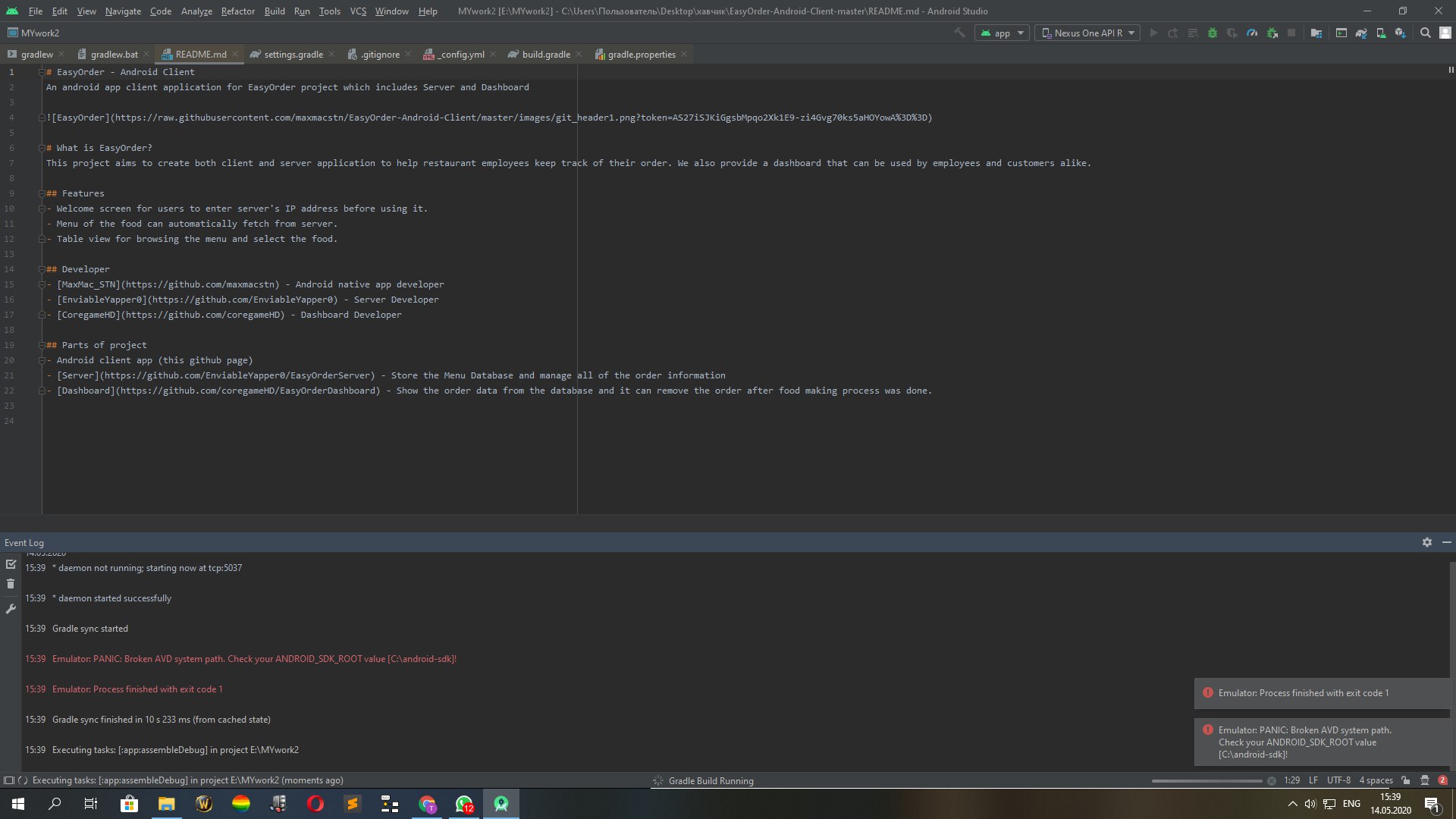The height and width of the screenshot is (819, 1456).
Task: Click the MYwork2 project breadcrumb
Action: (x=33, y=33)
